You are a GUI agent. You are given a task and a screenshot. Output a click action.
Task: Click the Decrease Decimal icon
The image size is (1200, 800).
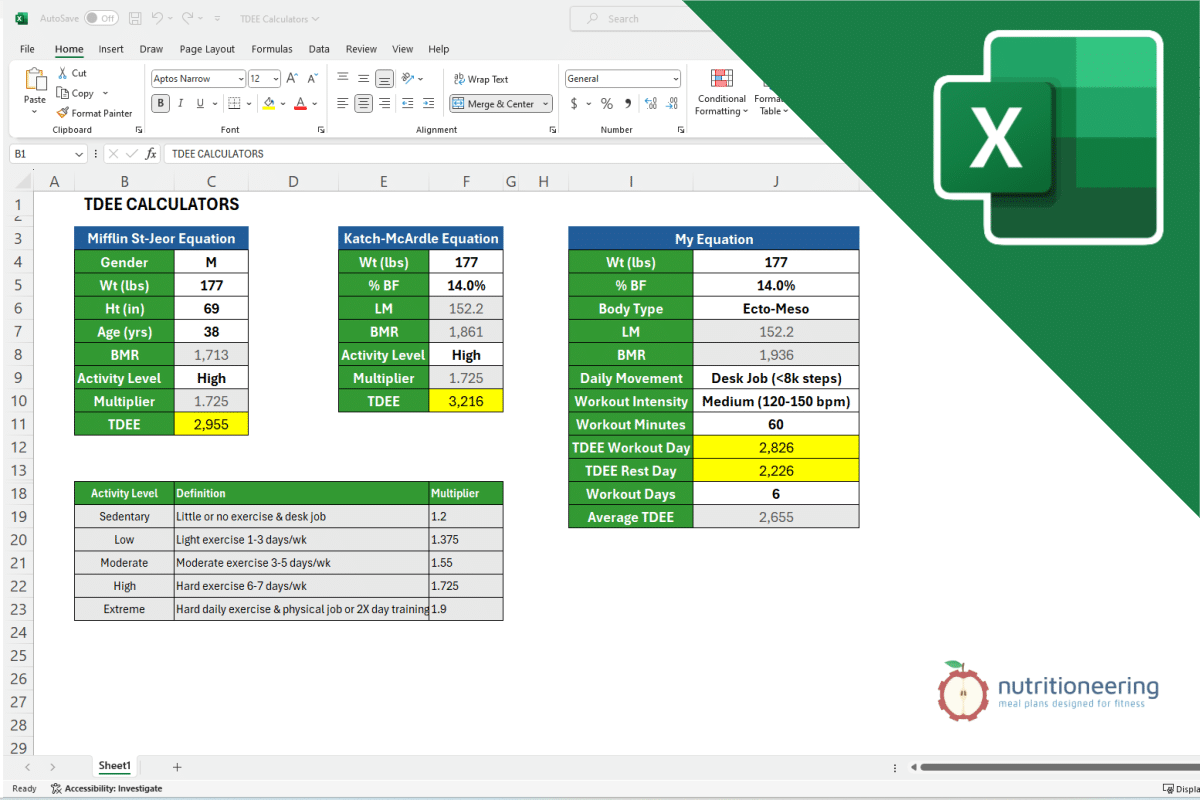[672, 103]
